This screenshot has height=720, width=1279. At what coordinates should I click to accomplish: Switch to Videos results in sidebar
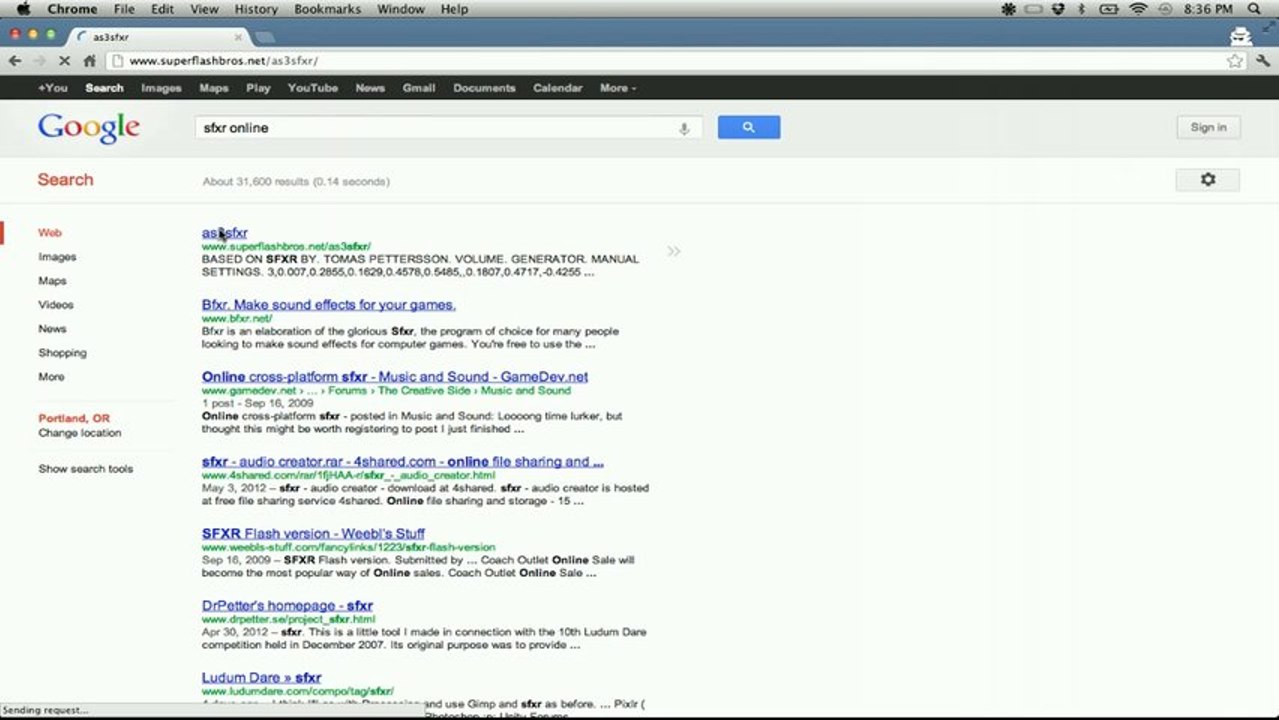pos(56,305)
